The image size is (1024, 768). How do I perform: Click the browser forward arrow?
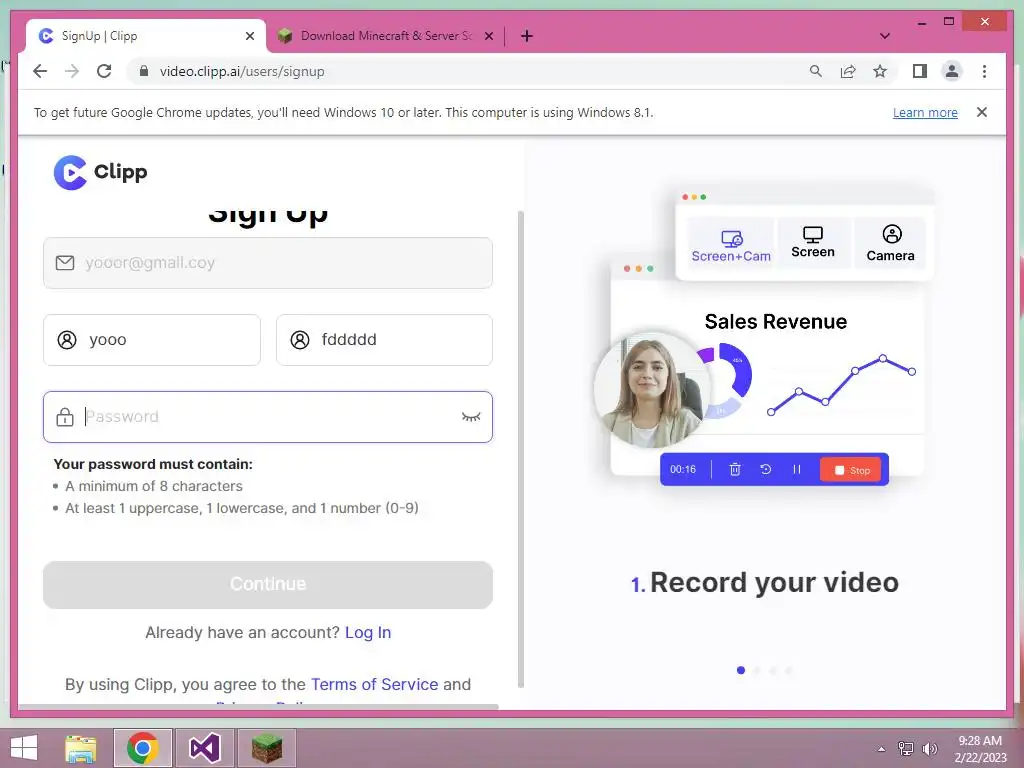72,71
